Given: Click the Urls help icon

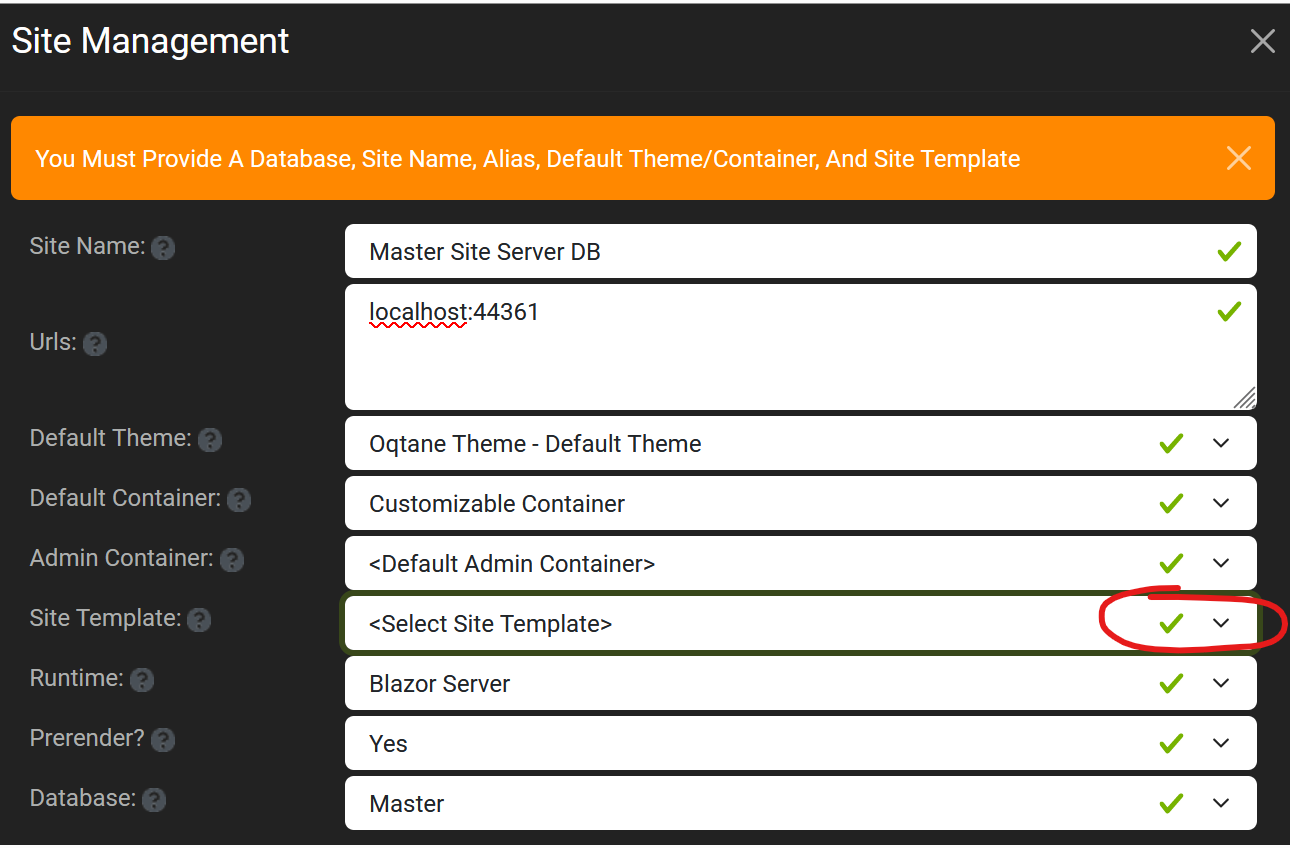Looking at the screenshot, I should pyautogui.click(x=95, y=344).
